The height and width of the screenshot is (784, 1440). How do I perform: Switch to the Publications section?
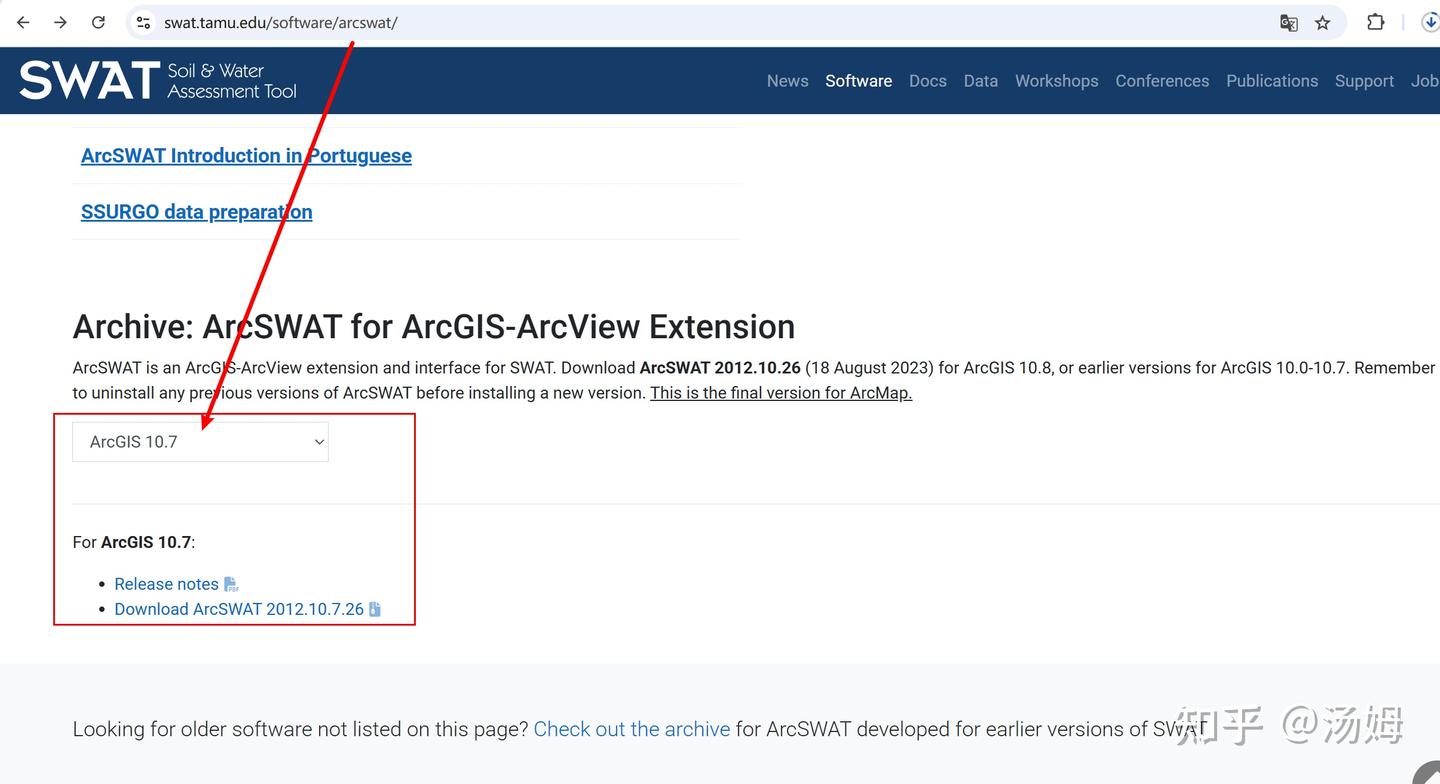1272,81
